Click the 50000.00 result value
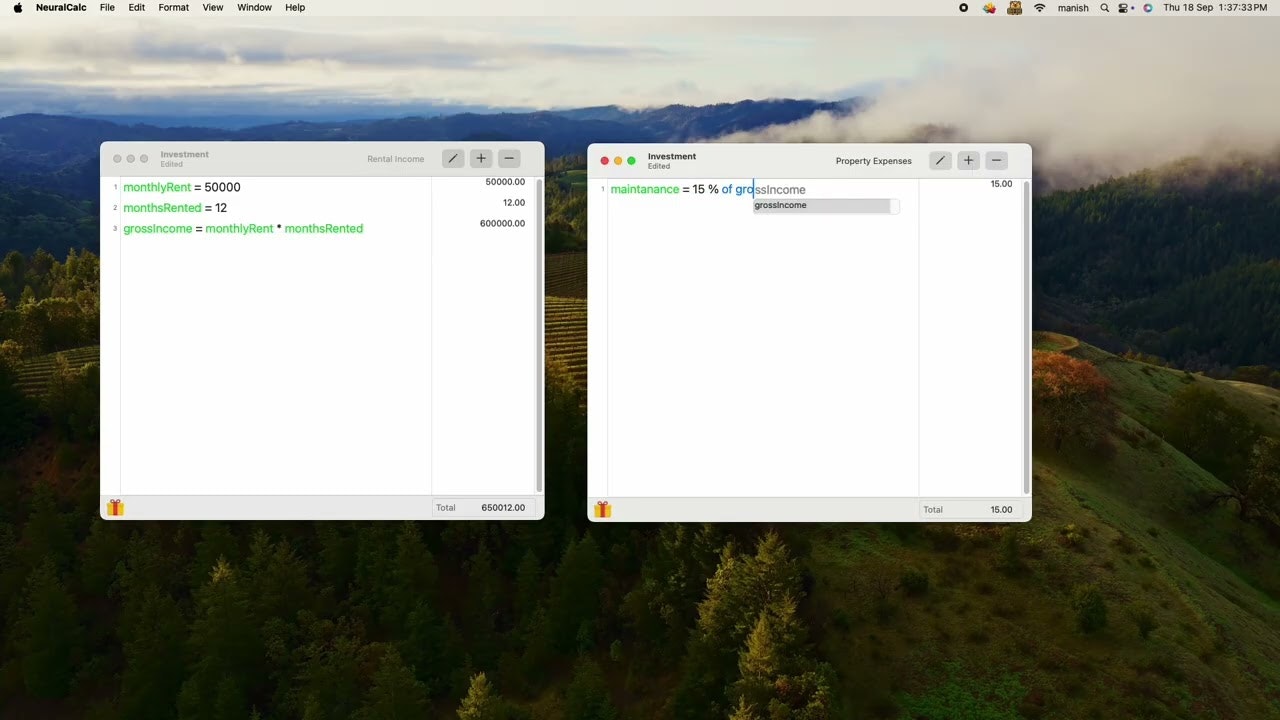Viewport: 1280px width, 720px height. pyautogui.click(x=505, y=182)
